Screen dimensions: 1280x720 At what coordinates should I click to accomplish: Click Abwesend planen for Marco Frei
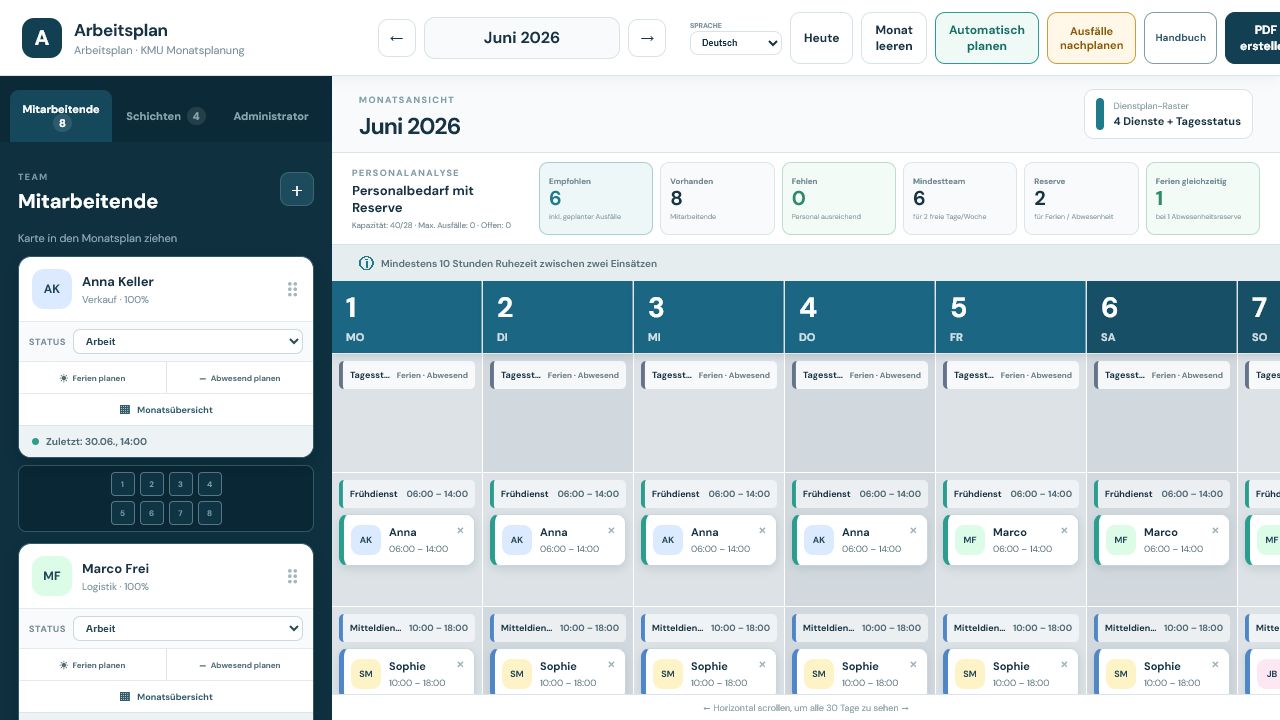point(240,665)
